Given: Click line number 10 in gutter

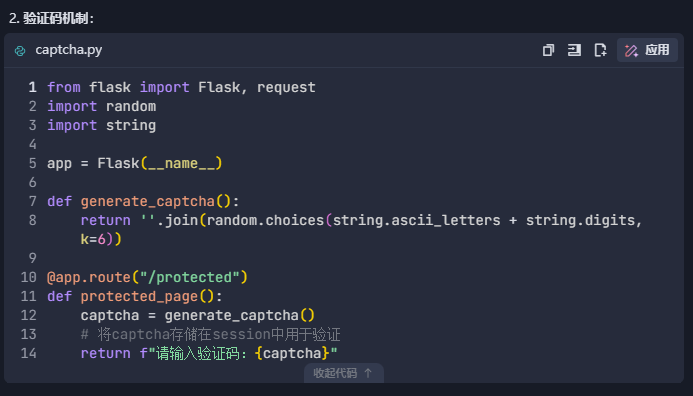Looking at the screenshot, I should pos(28,277).
